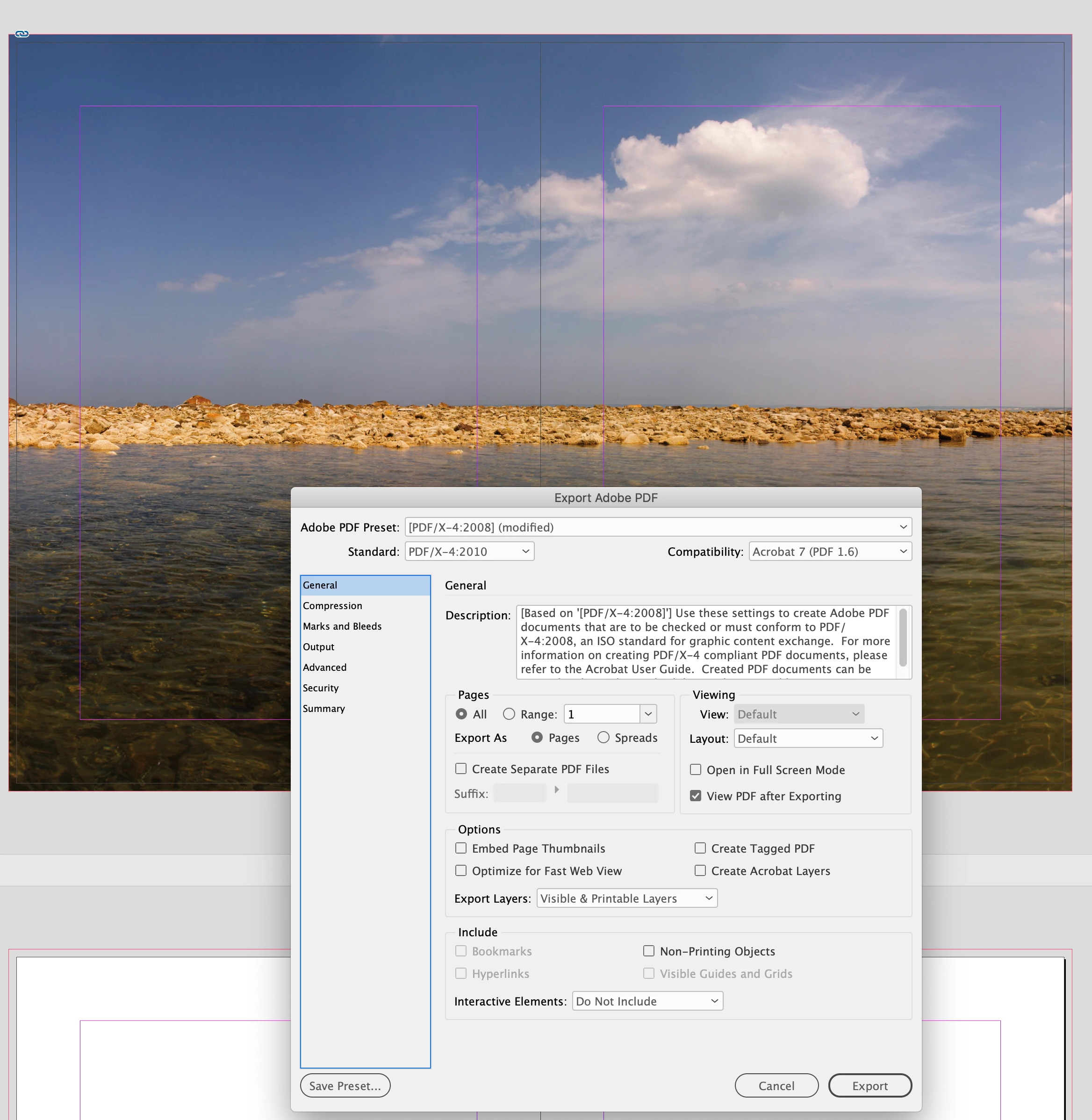The image size is (1092, 1120).
Task: Click the Save Preset button
Action: pyautogui.click(x=345, y=1085)
